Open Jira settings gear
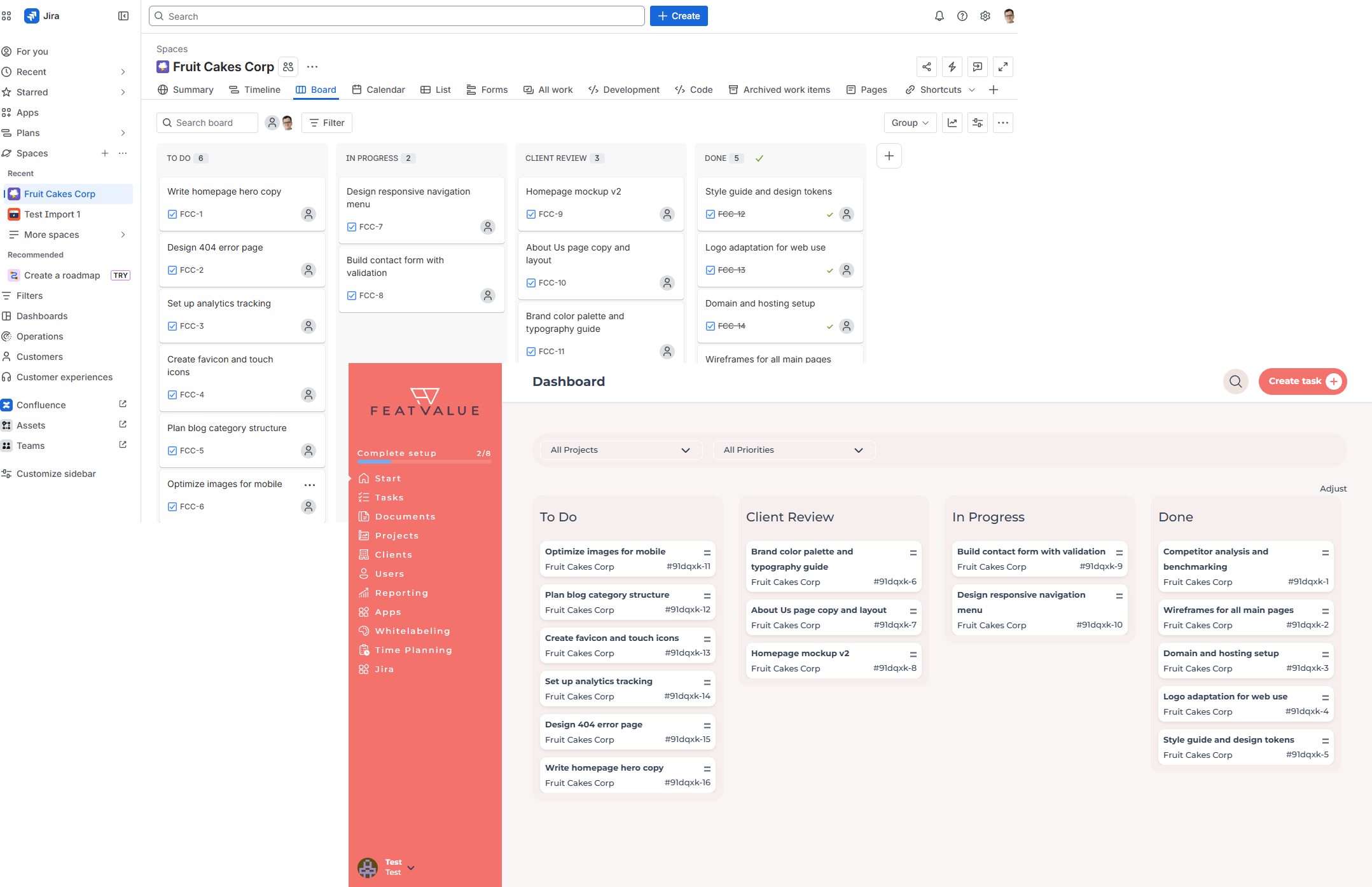1372x887 pixels. (x=985, y=16)
